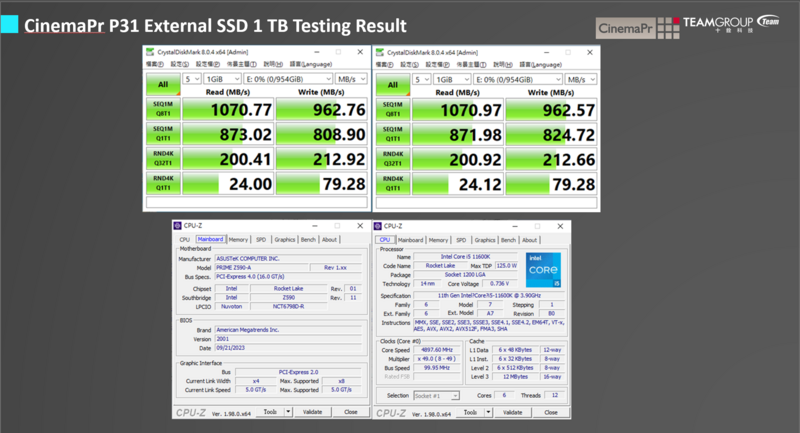Open MB/s unit dropdown in right CrystalDiskMark
The width and height of the screenshot is (800, 433).
coord(581,80)
